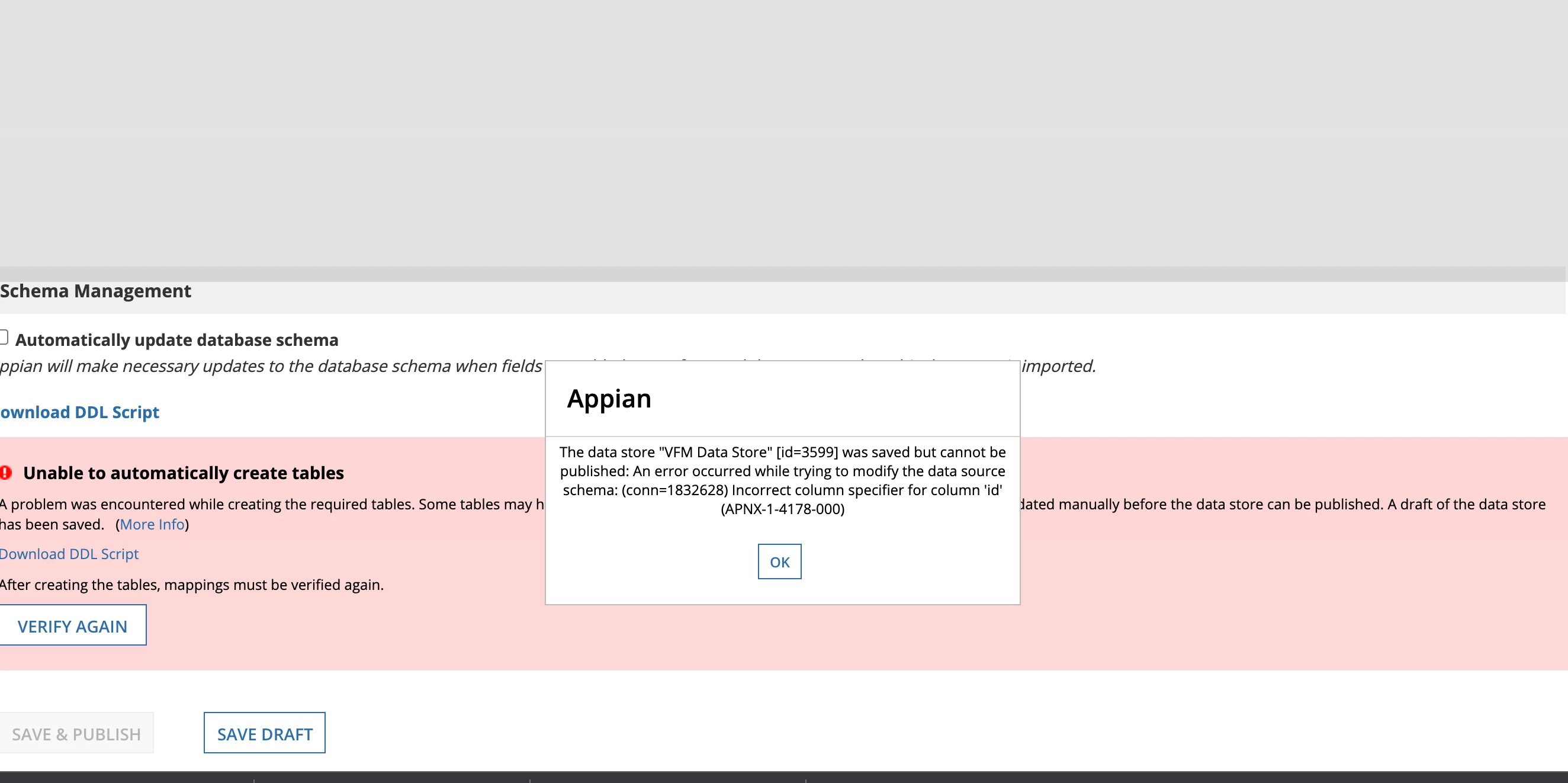
Task: Click the red error alert icon
Action: (5, 473)
